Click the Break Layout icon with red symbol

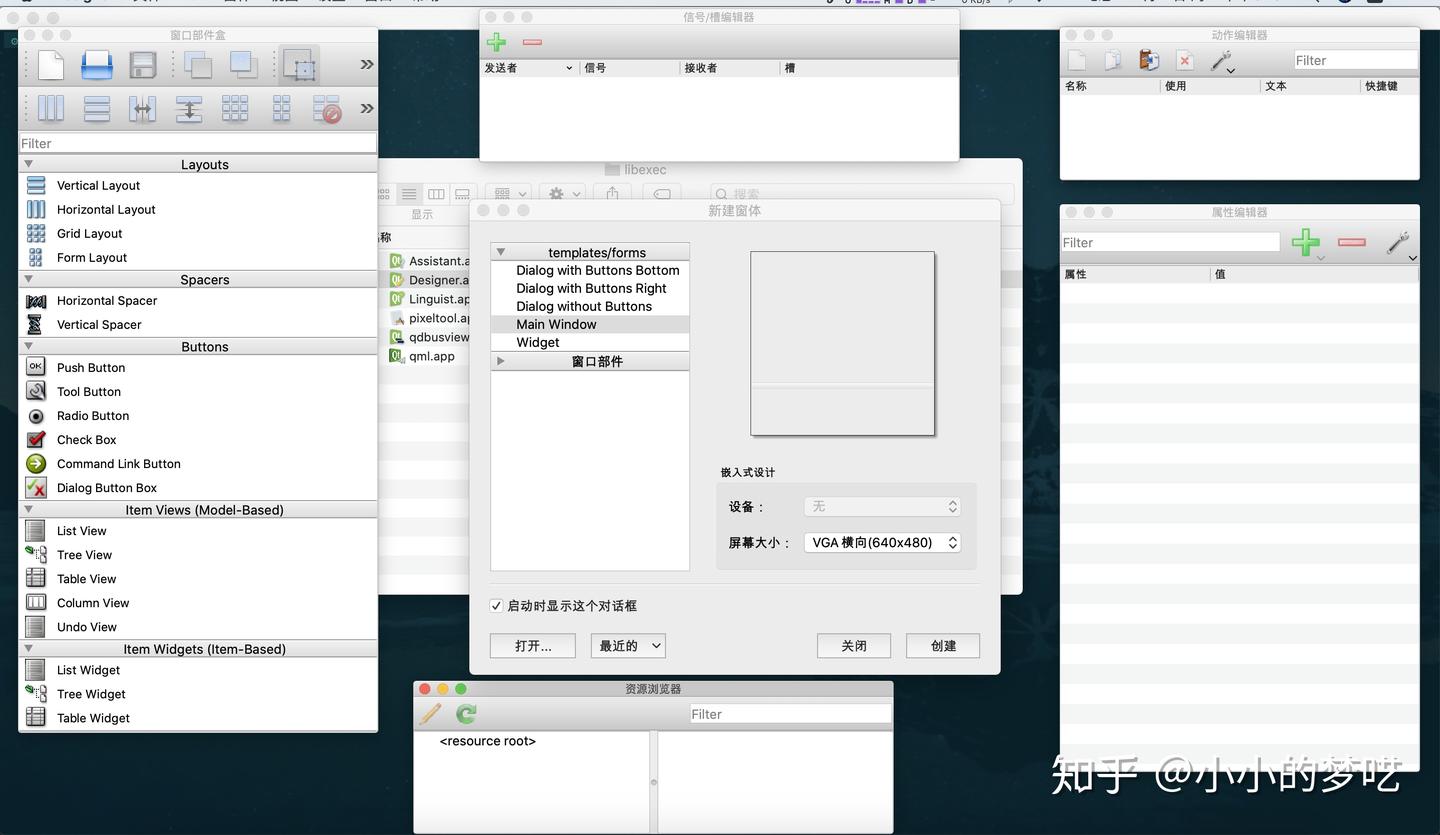(x=327, y=108)
